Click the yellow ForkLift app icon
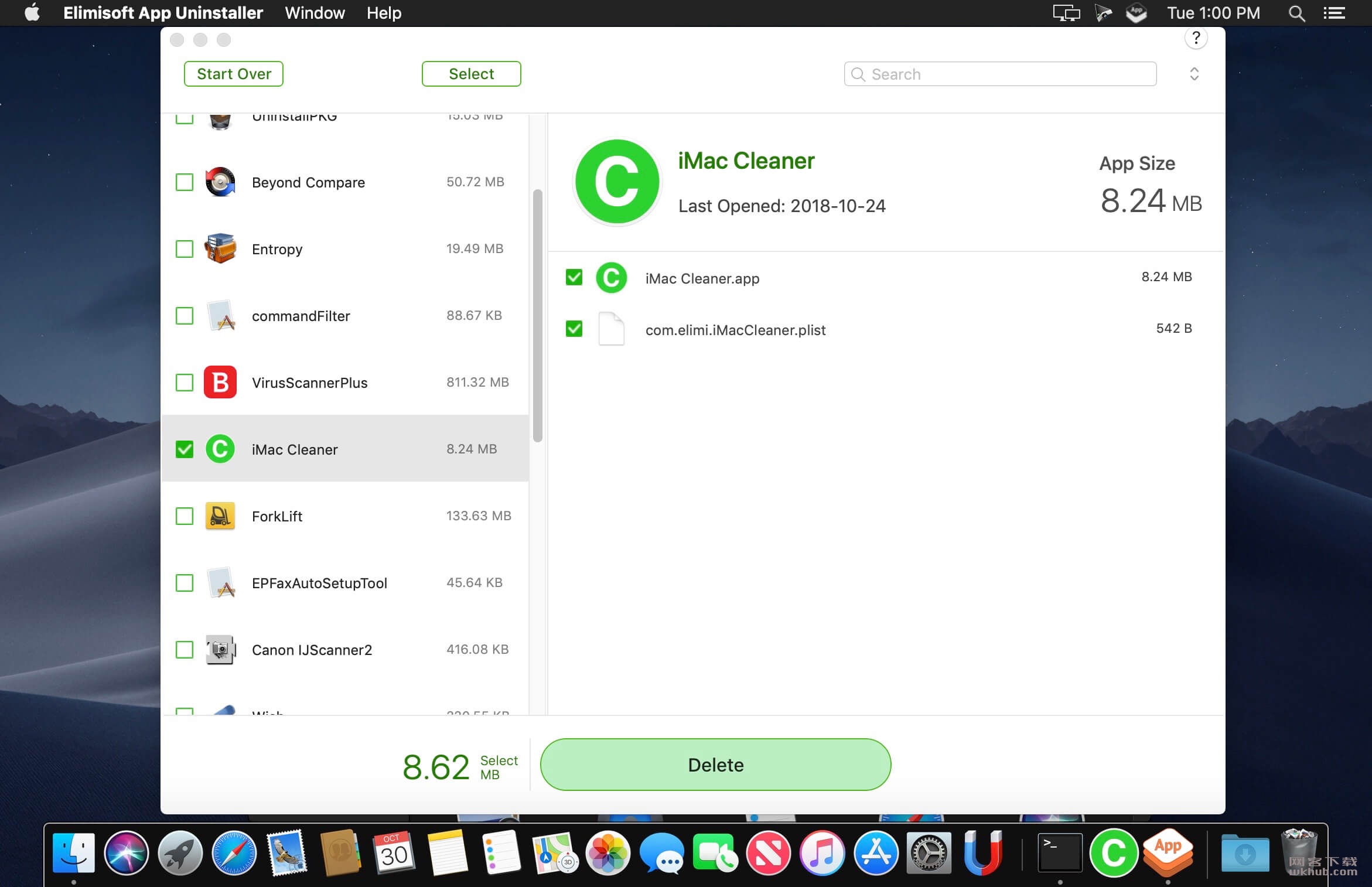 pyautogui.click(x=220, y=516)
